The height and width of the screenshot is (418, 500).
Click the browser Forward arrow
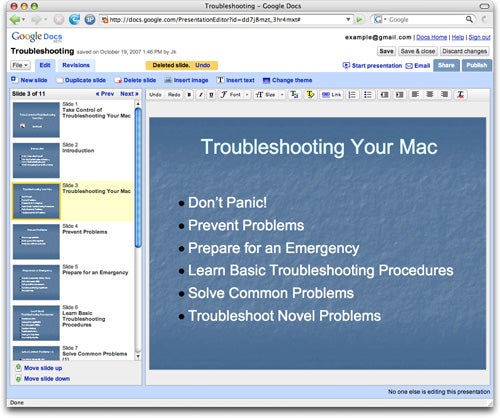[x=36, y=20]
